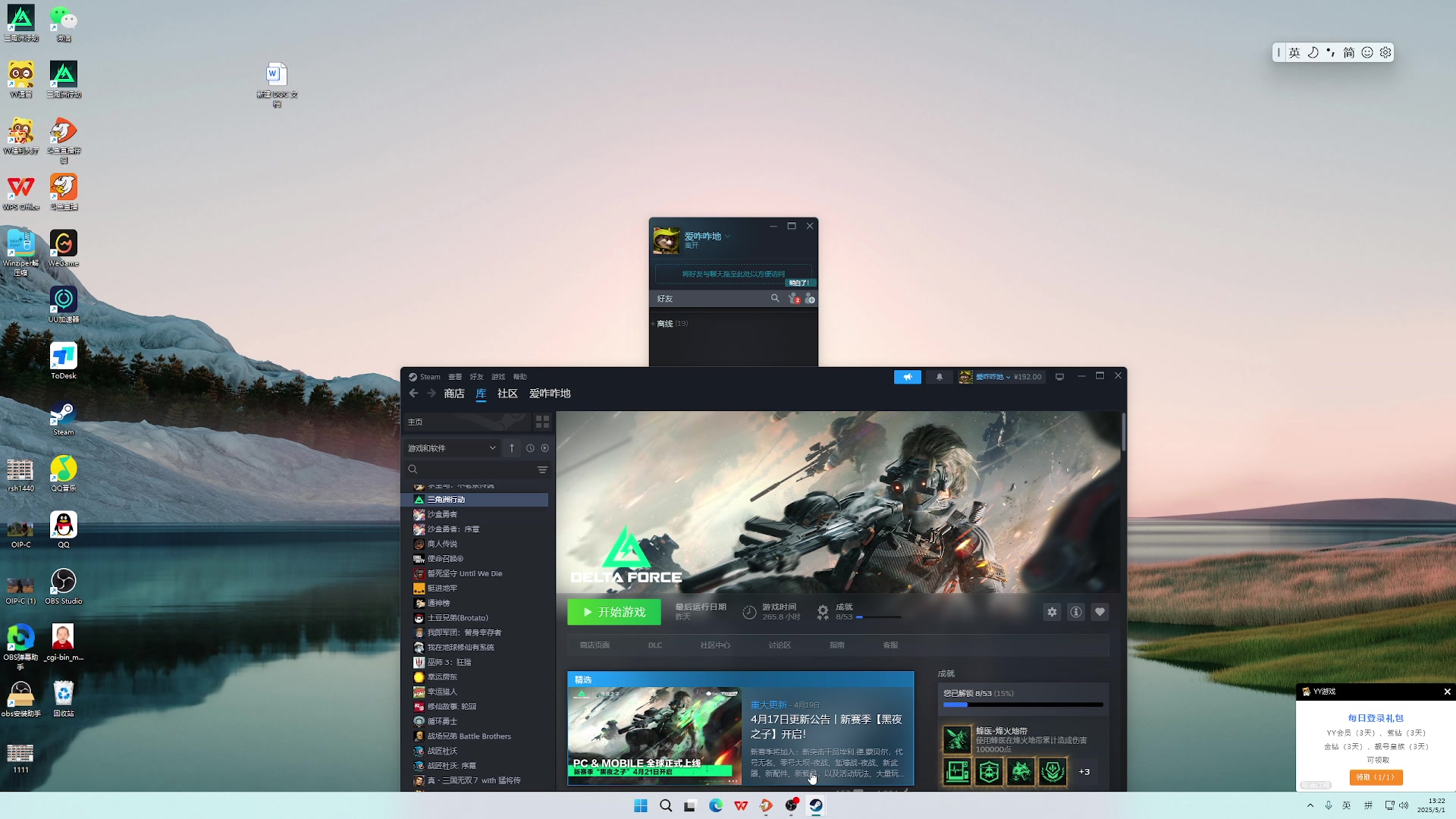Expand the 游戏和软件 dropdown

(452, 448)
